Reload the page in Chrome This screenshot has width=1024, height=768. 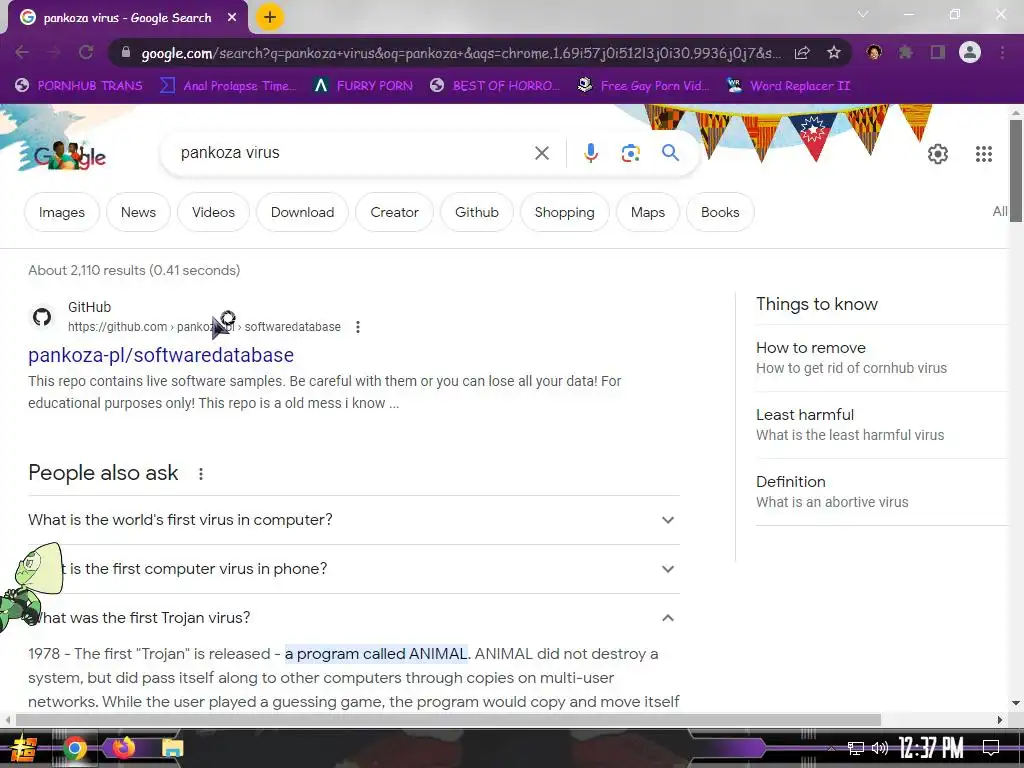click(86, 52)
